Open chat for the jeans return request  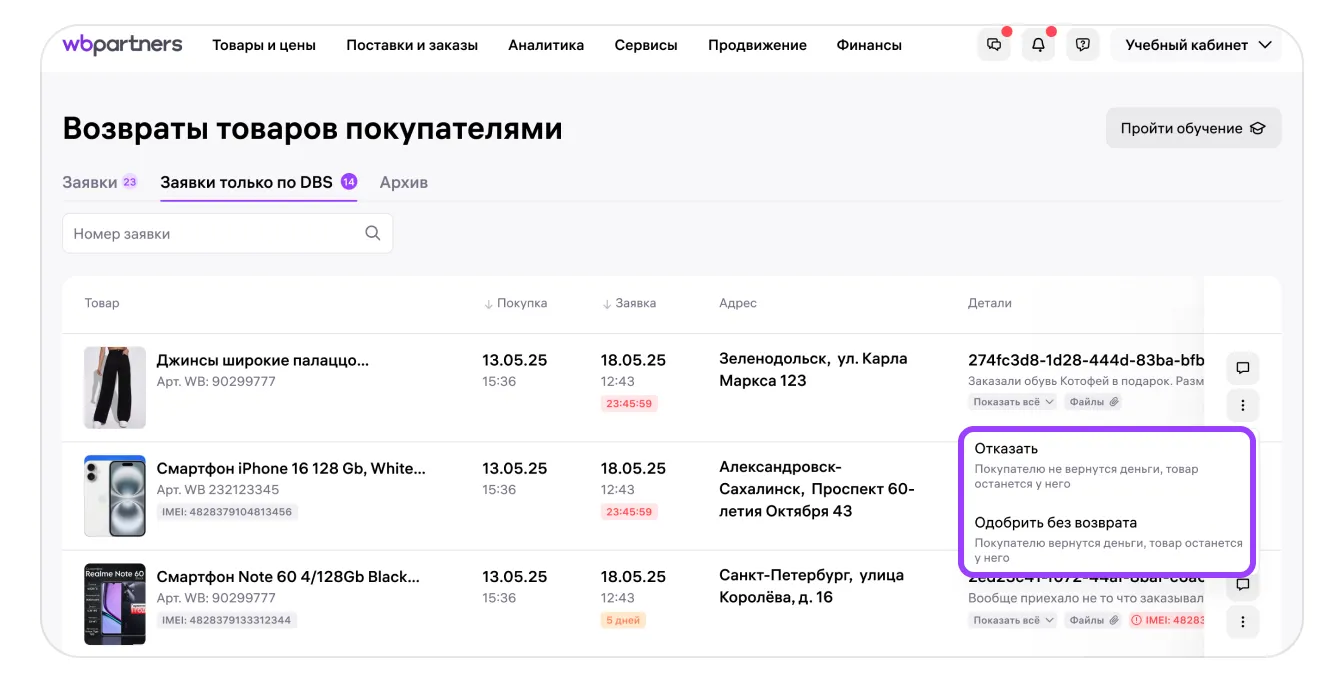click(x=1242, y=368)
